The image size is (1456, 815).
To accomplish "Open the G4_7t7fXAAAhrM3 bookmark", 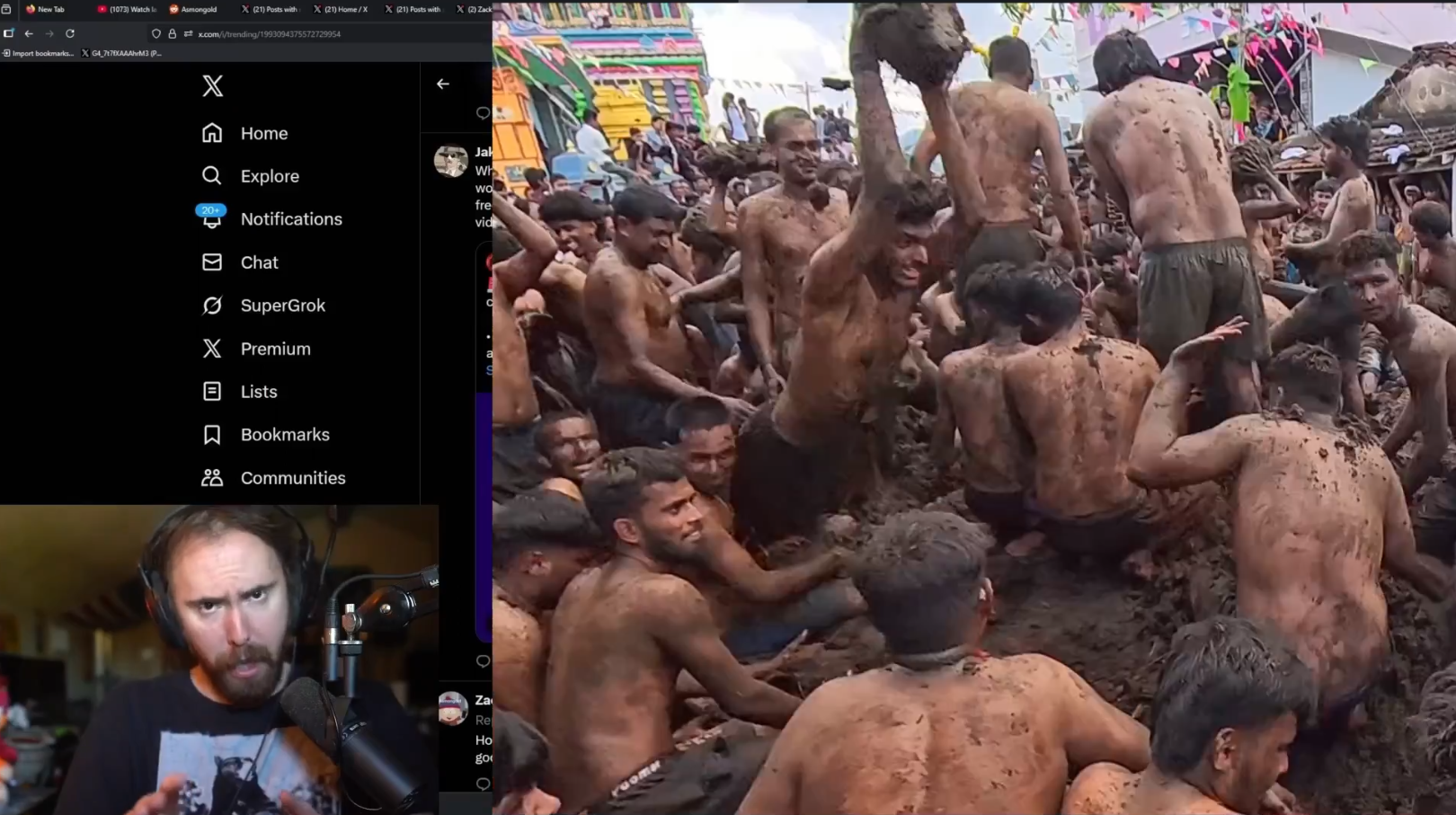I will click(122, 53).
